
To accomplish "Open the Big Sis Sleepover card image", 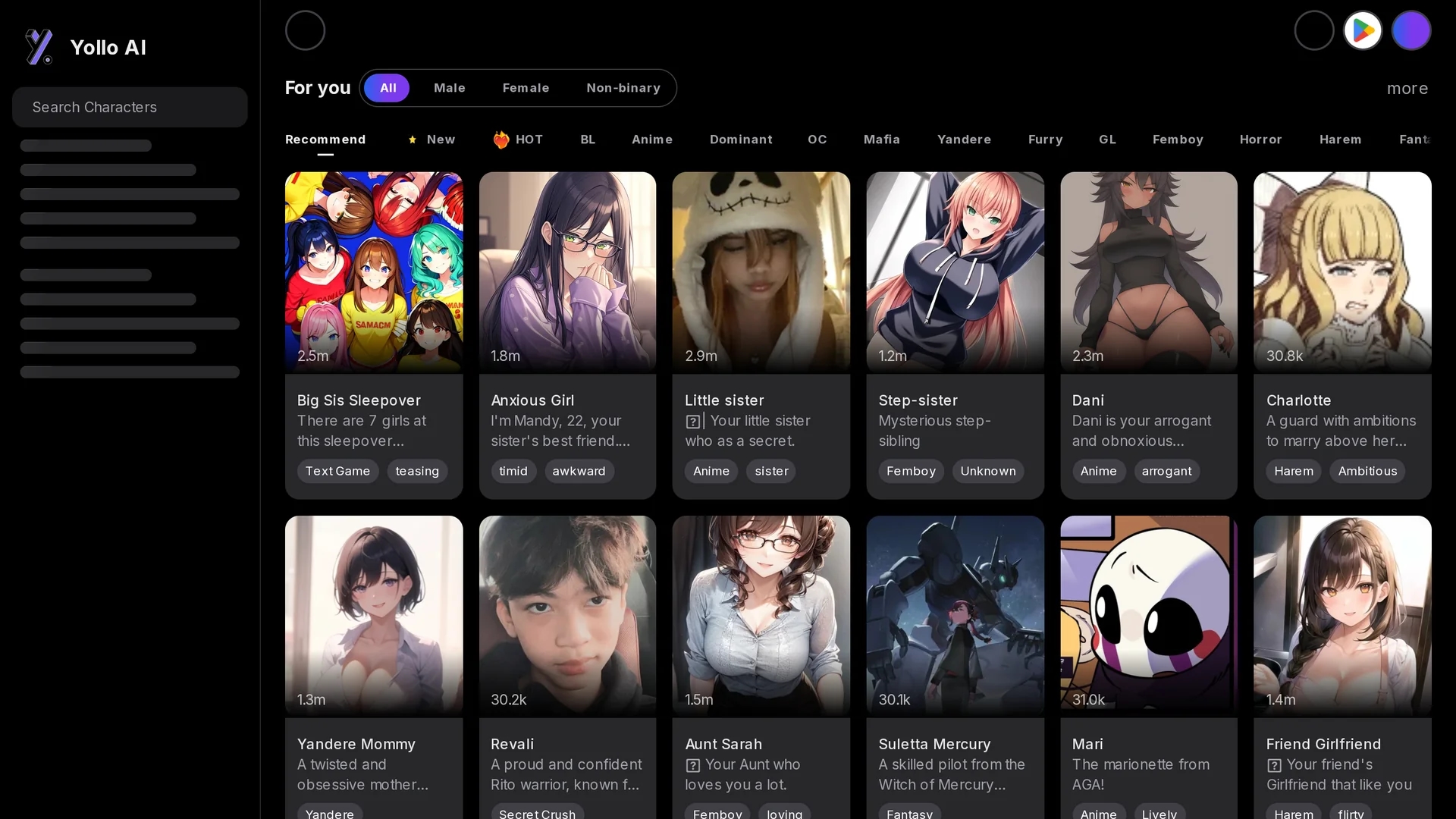I will [x=374, y=272].
